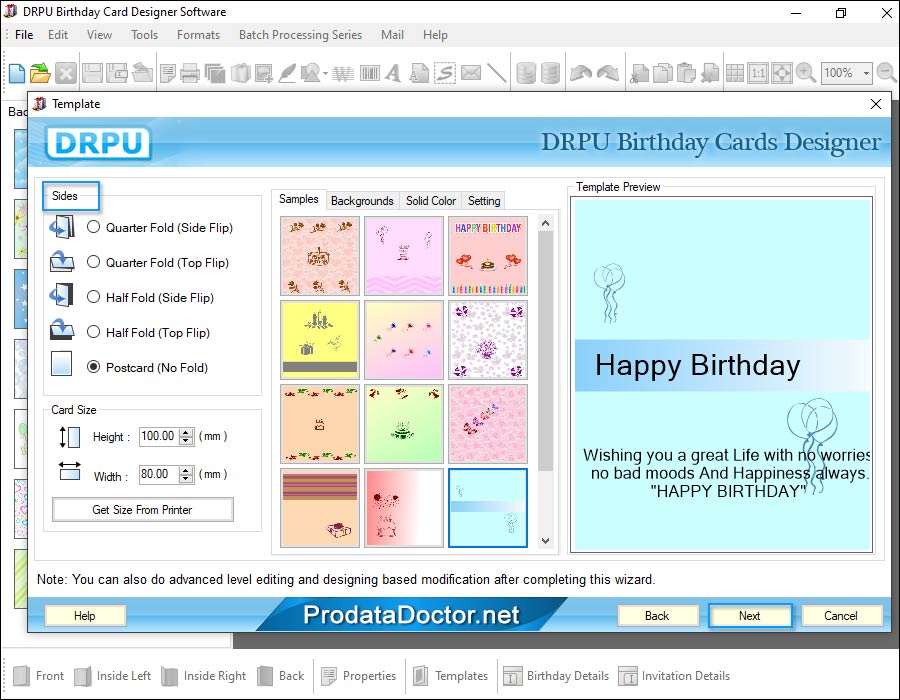The image size is (900, 700).
Task: Click the Width value input field
Action: coord(159,474)
